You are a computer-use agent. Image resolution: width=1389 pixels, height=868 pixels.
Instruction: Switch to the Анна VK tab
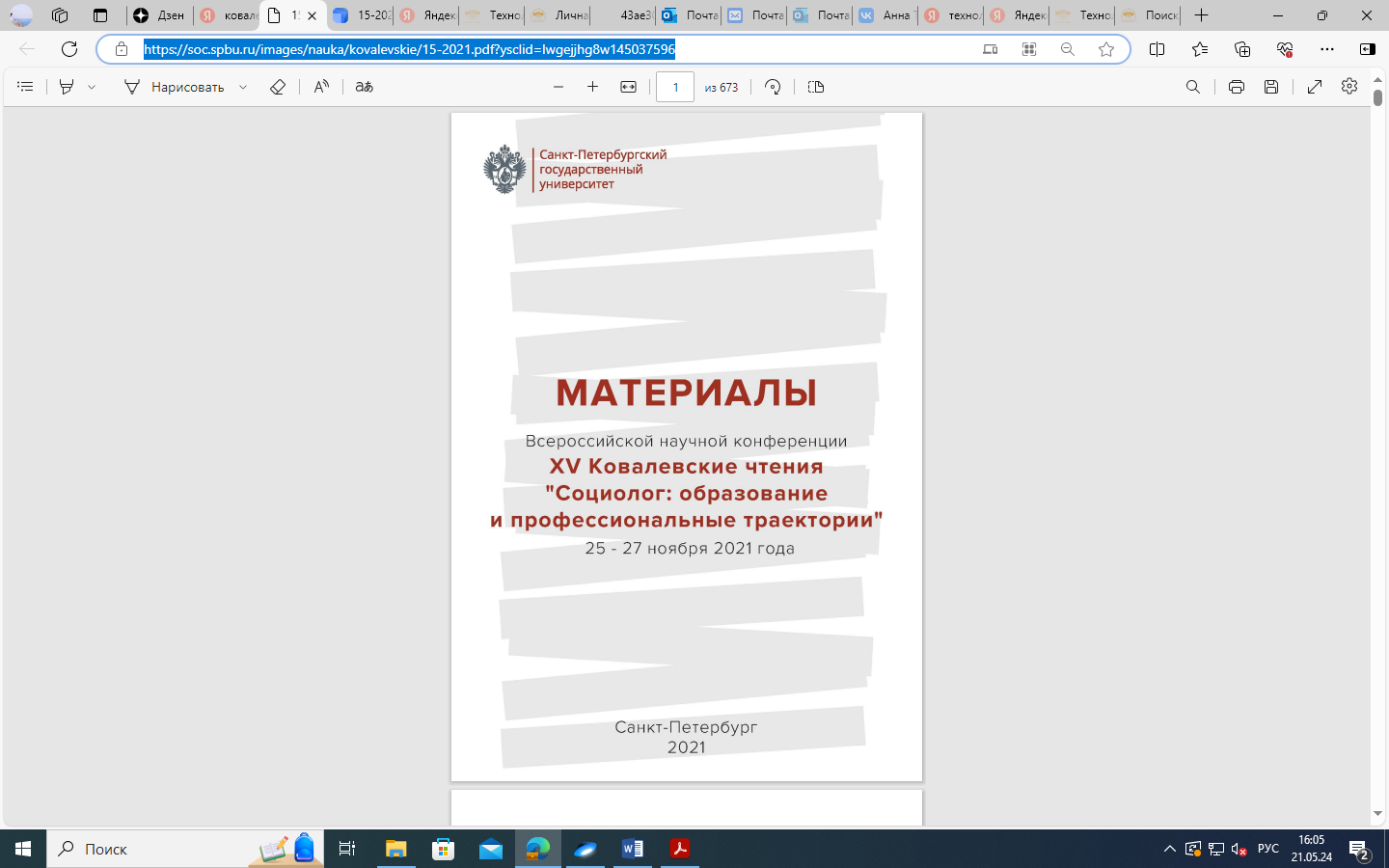pos(885,15)
